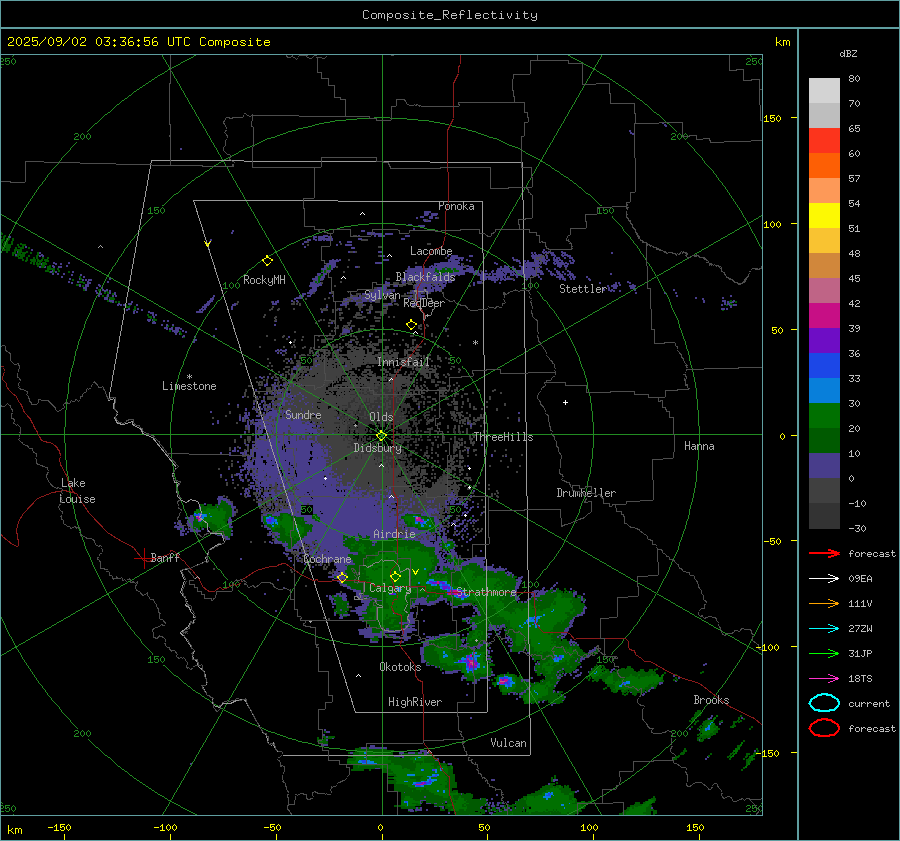Screen dimensions: 900x841
Task: Click the yellow diamond marker below RedDeer
Action: (412, 325)
